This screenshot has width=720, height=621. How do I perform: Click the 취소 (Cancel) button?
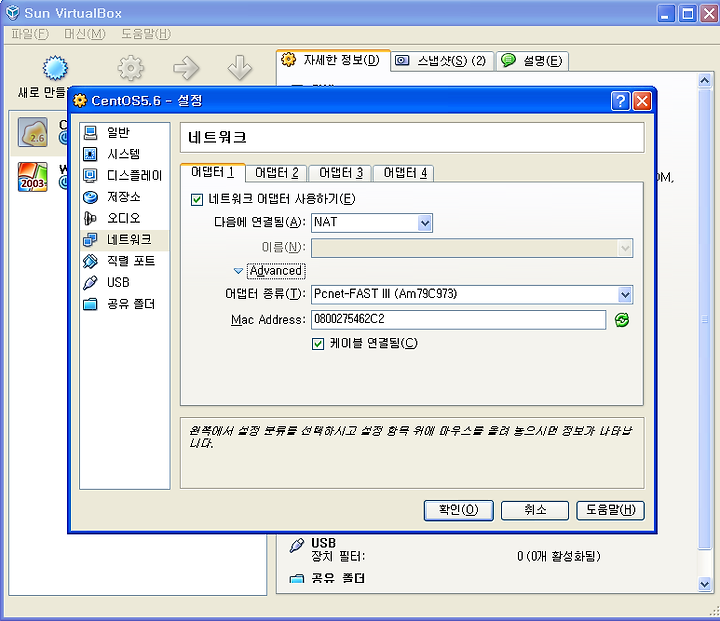point(535,510)
